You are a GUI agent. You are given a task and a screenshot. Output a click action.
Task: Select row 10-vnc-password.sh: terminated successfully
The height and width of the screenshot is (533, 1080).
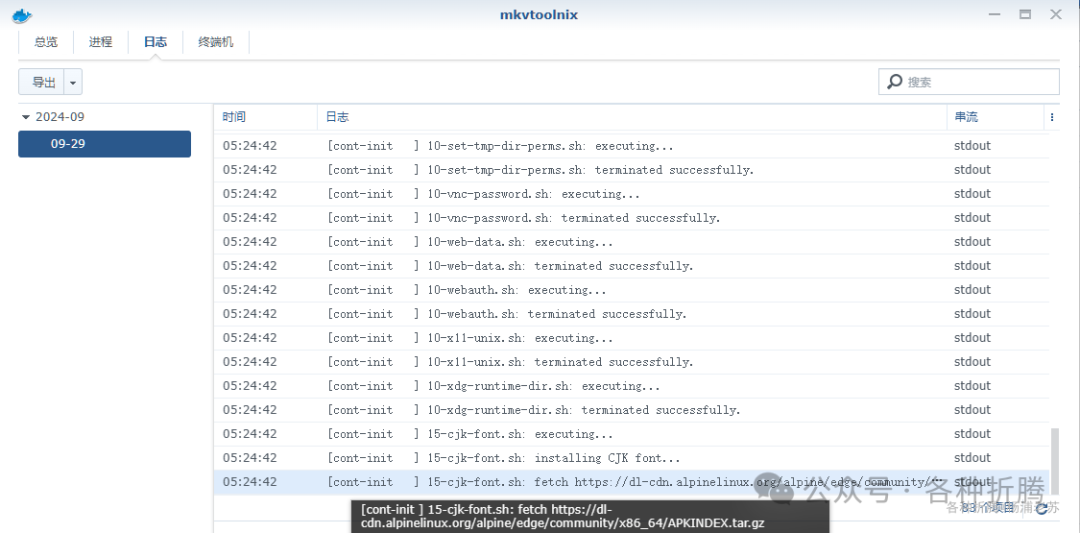[x=631, y=218]
